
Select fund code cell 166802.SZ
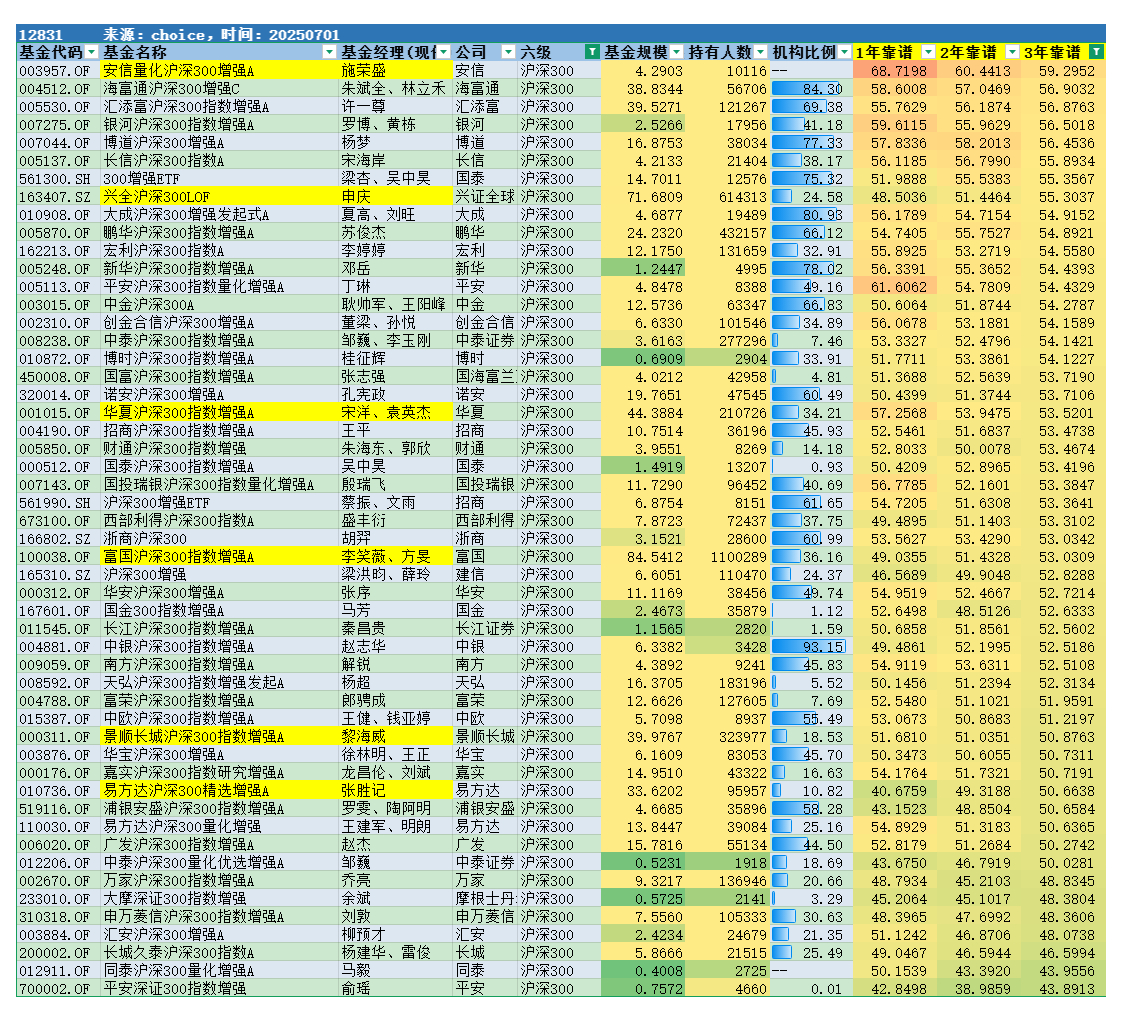point(58,539)
